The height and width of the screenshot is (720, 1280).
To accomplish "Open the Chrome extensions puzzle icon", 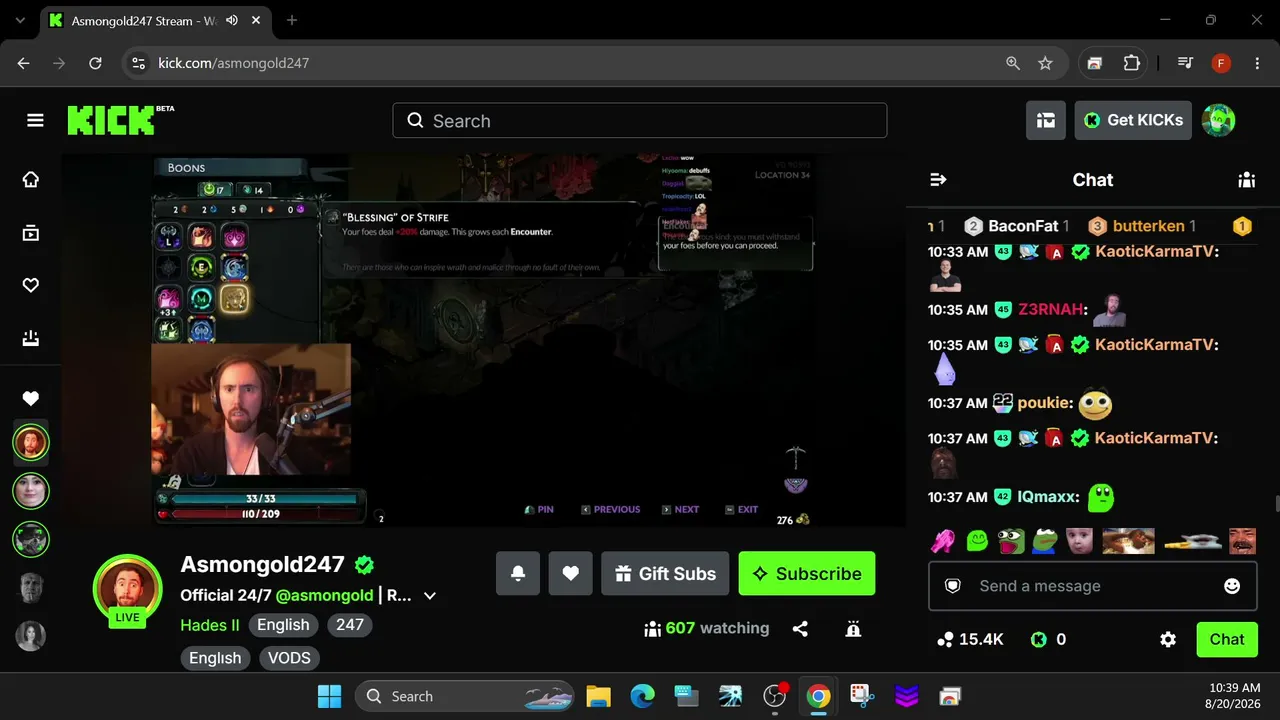I will click(x=1131, y=63).
